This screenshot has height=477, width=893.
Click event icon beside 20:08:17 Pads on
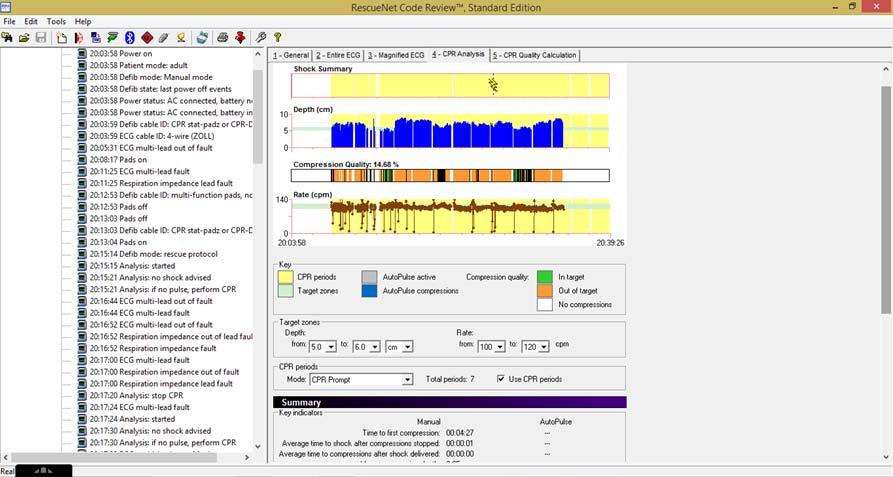tap(82, 159)
